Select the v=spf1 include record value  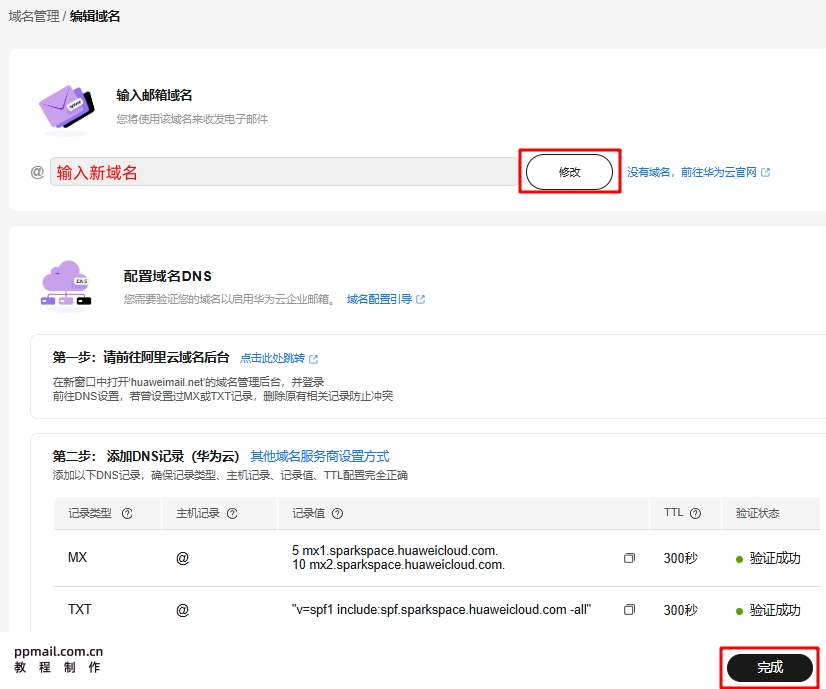point(441,609)
